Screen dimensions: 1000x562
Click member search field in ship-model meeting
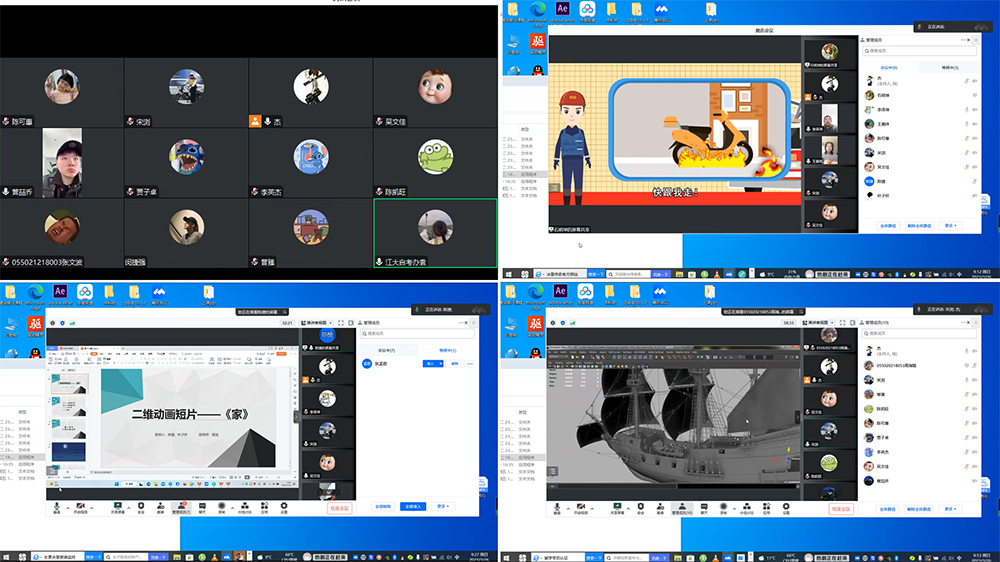tap(918, 334)
